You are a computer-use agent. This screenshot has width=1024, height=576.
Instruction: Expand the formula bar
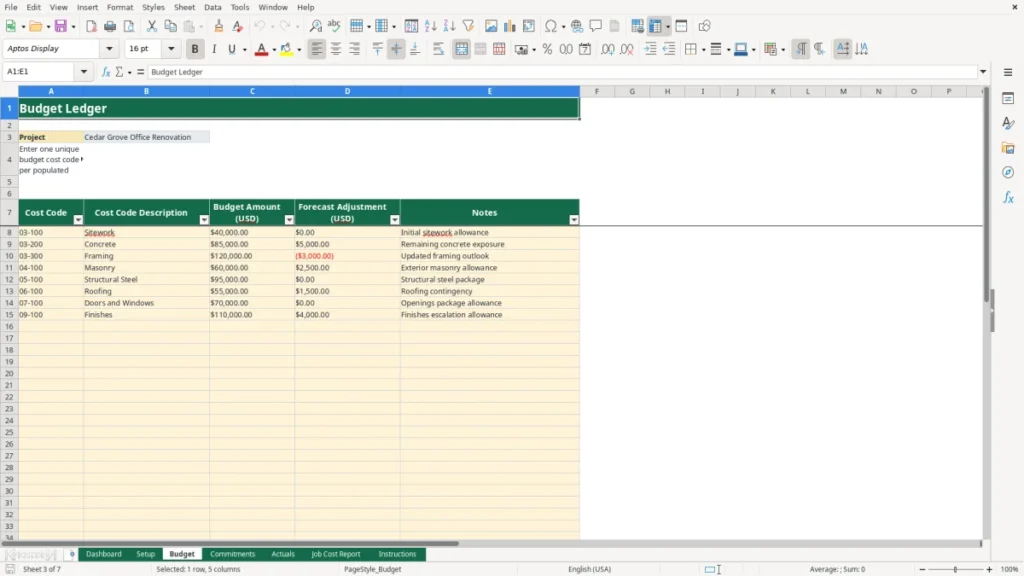coord(983,72)
